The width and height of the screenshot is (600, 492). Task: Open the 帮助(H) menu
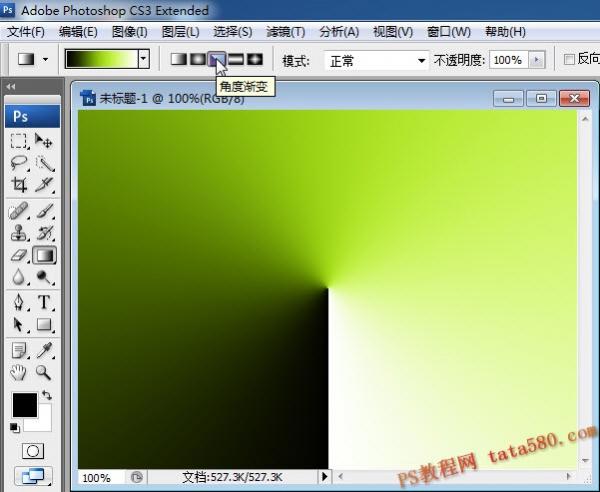pyautogui.click(x=505, y=32)
